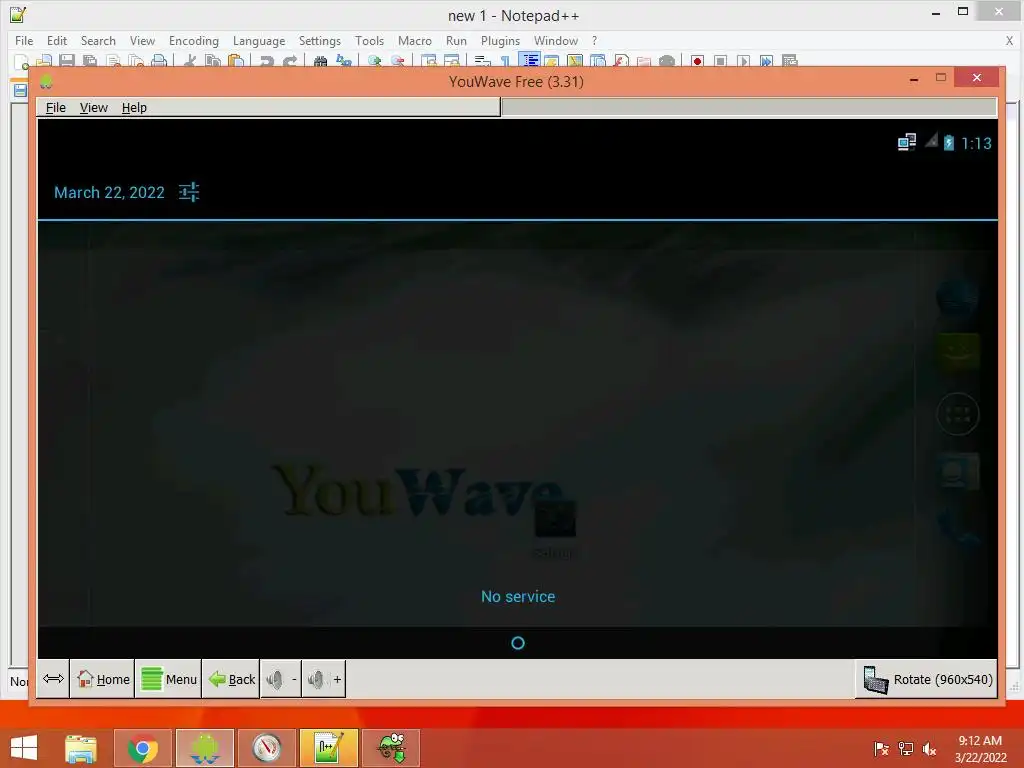The height and width of the screenshot is (768, 1024).
Task: Switch to Google Chrome in the taskbar
Action: tap(143, 748)
